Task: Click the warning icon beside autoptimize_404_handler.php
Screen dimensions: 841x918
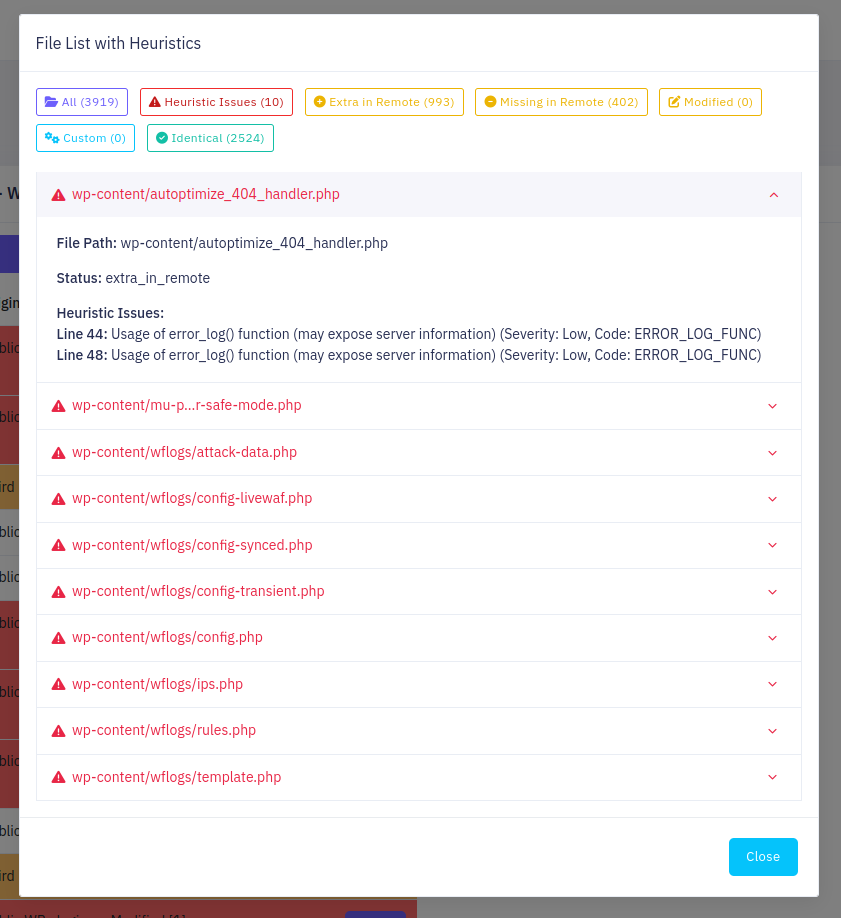Action: coord(58,194)
